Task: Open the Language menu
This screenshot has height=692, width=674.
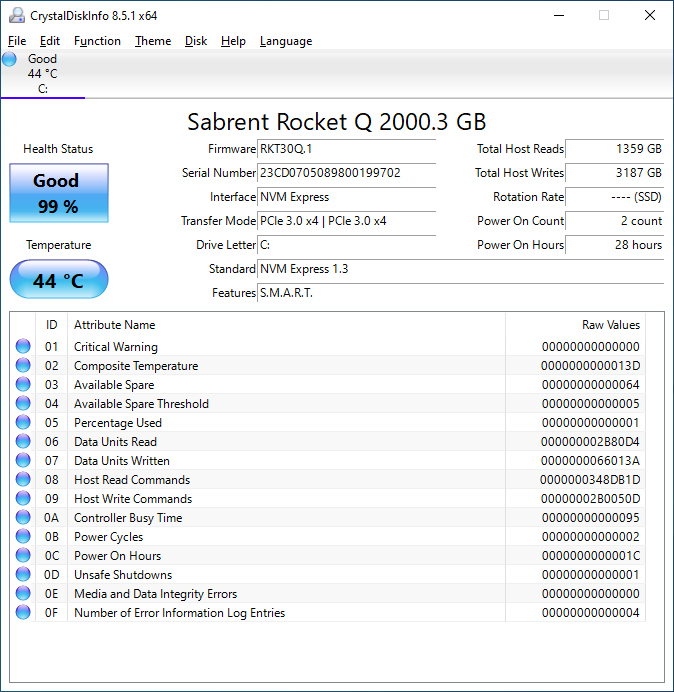Action: coord(285,41)
